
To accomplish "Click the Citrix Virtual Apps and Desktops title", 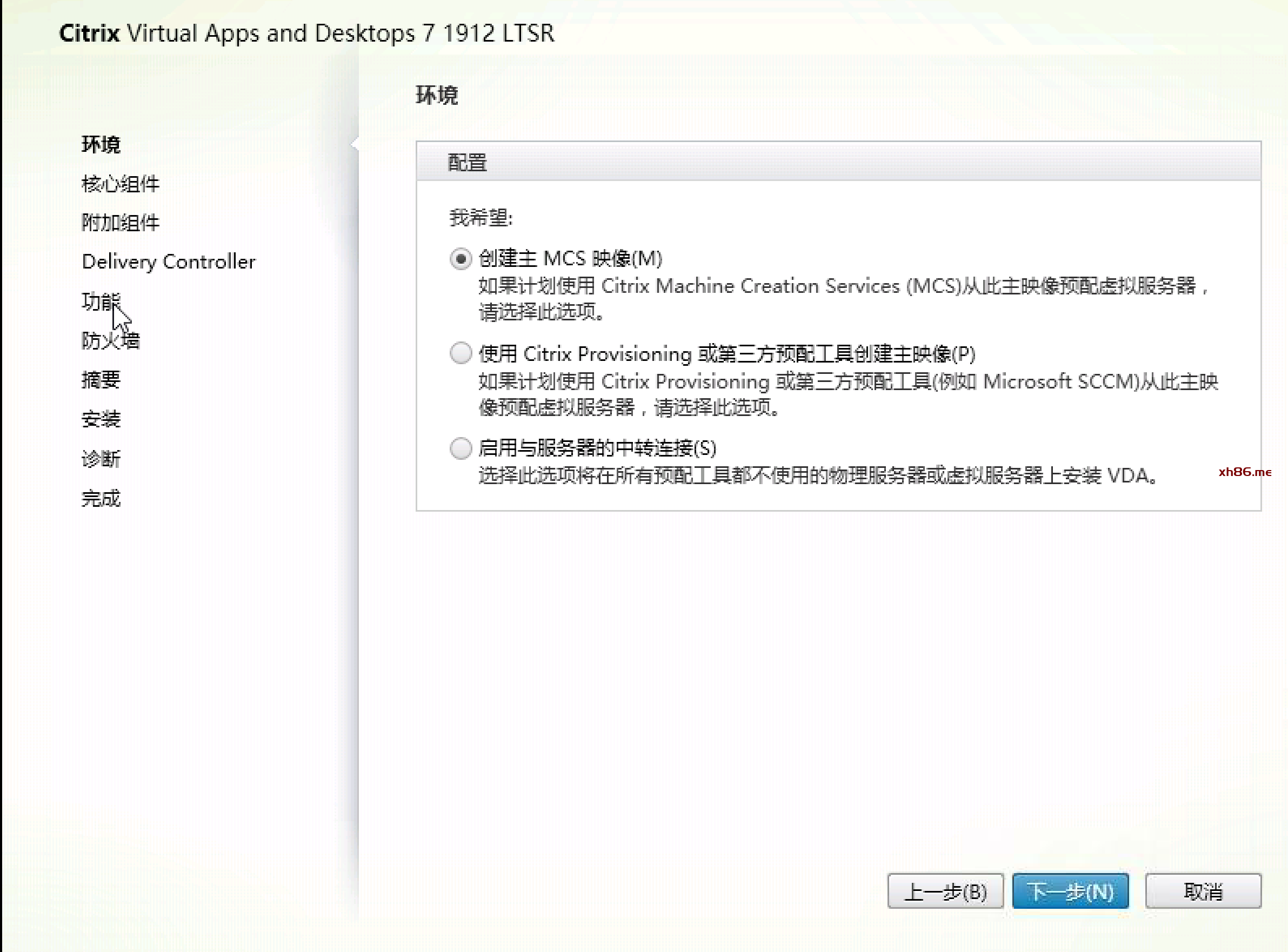I will (306, 33).
